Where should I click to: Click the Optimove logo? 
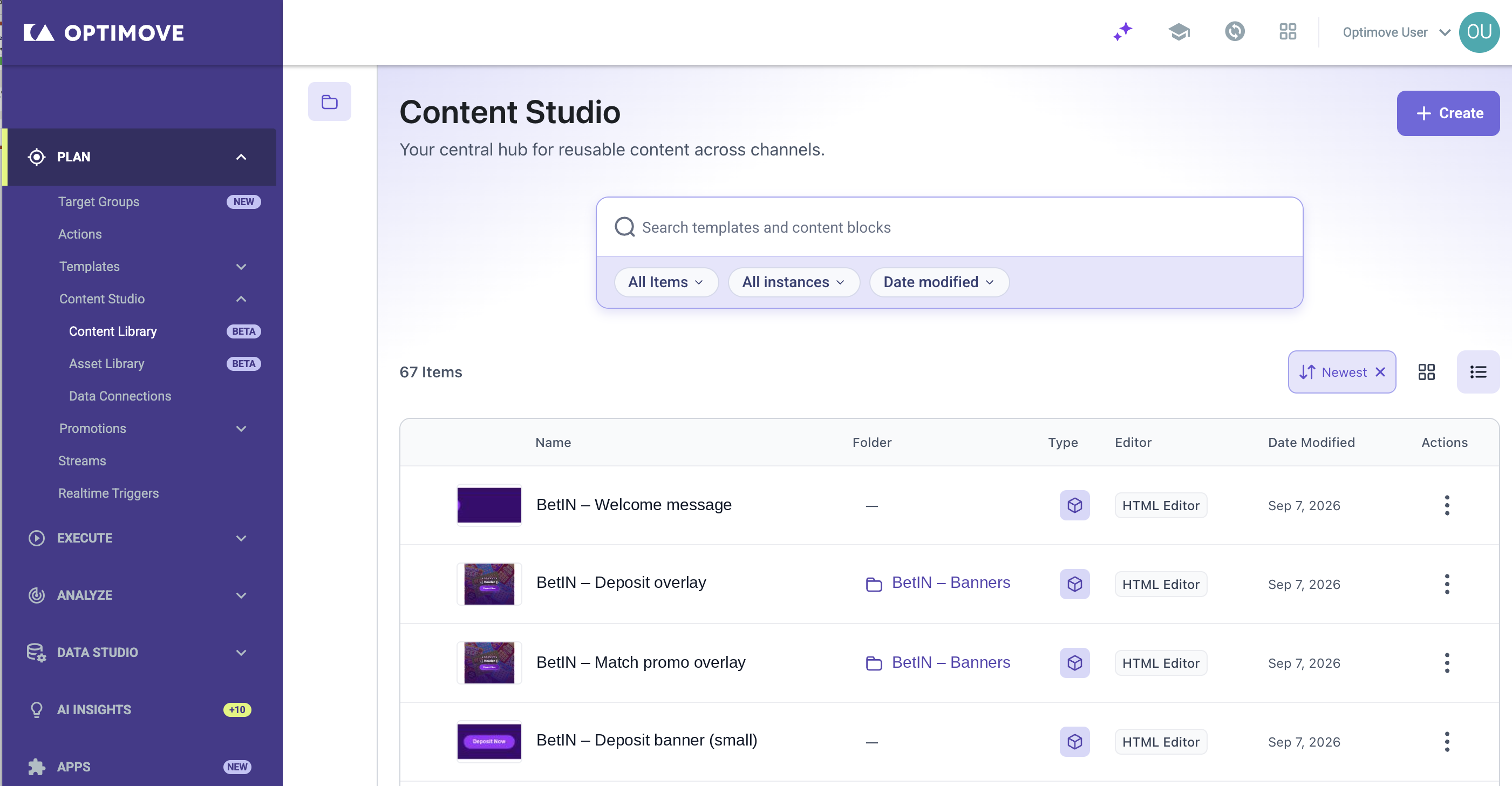click(x=103, y=33)
